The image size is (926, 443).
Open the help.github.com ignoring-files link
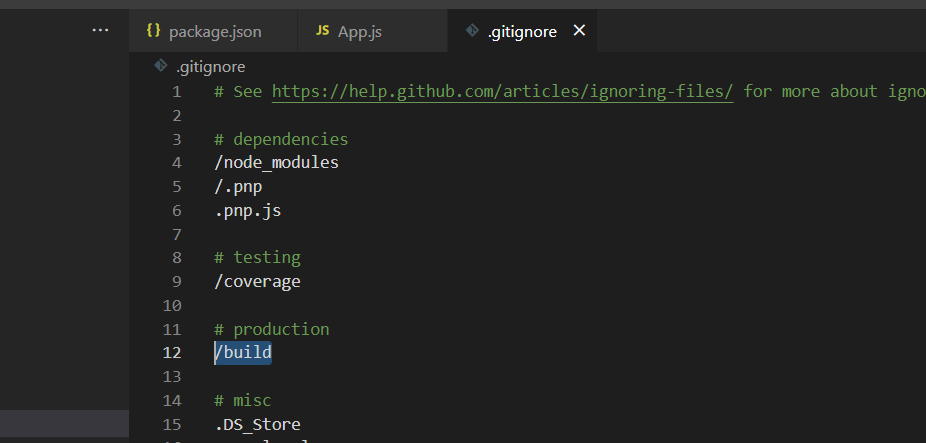pos(503,92)
